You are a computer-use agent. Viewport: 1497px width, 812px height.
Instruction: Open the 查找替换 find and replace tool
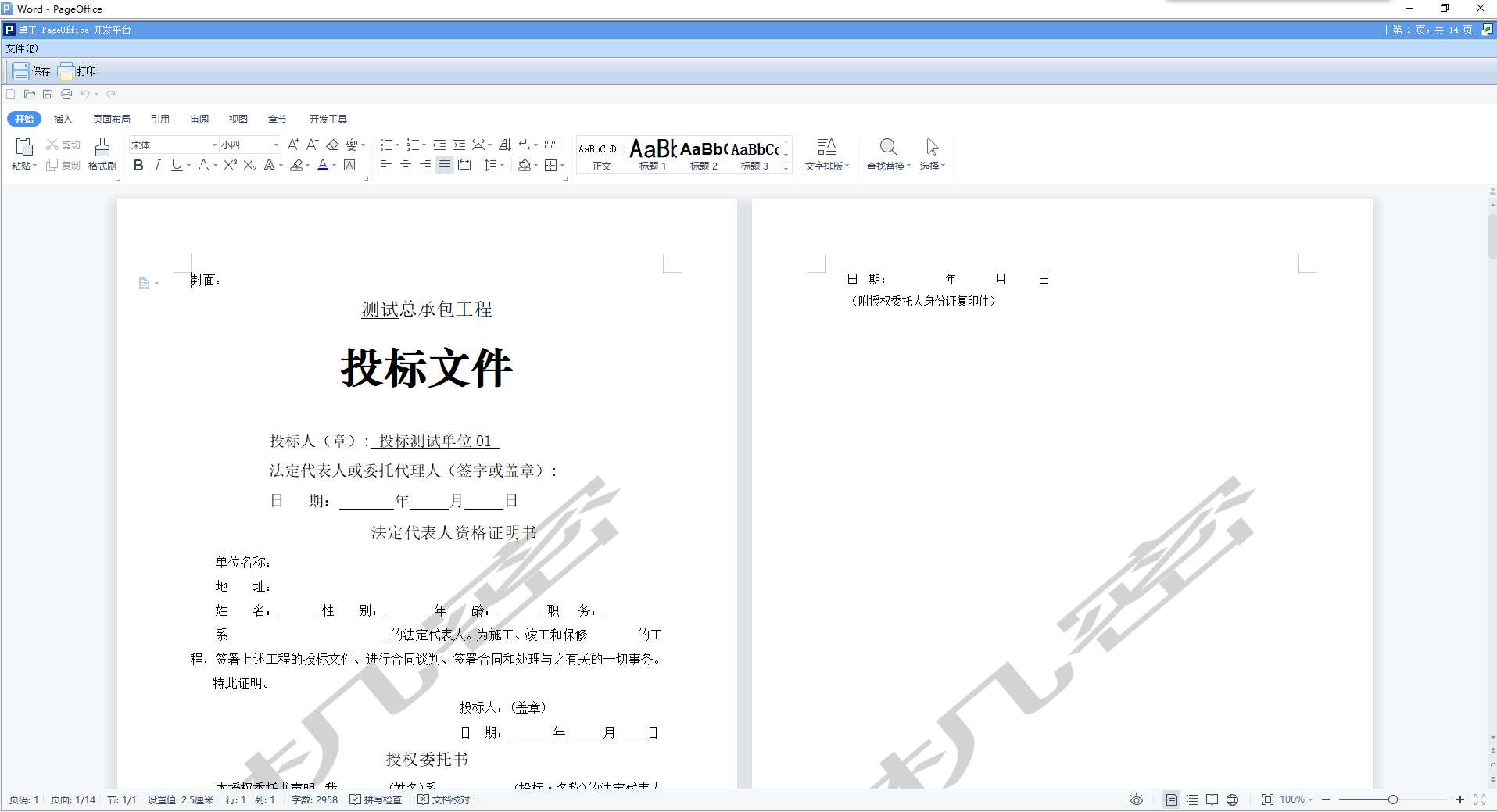click(889, 155)
